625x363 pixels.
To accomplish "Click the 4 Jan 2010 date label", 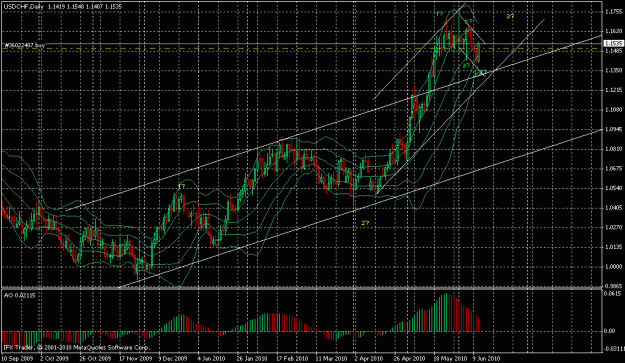I will point(211,358).
